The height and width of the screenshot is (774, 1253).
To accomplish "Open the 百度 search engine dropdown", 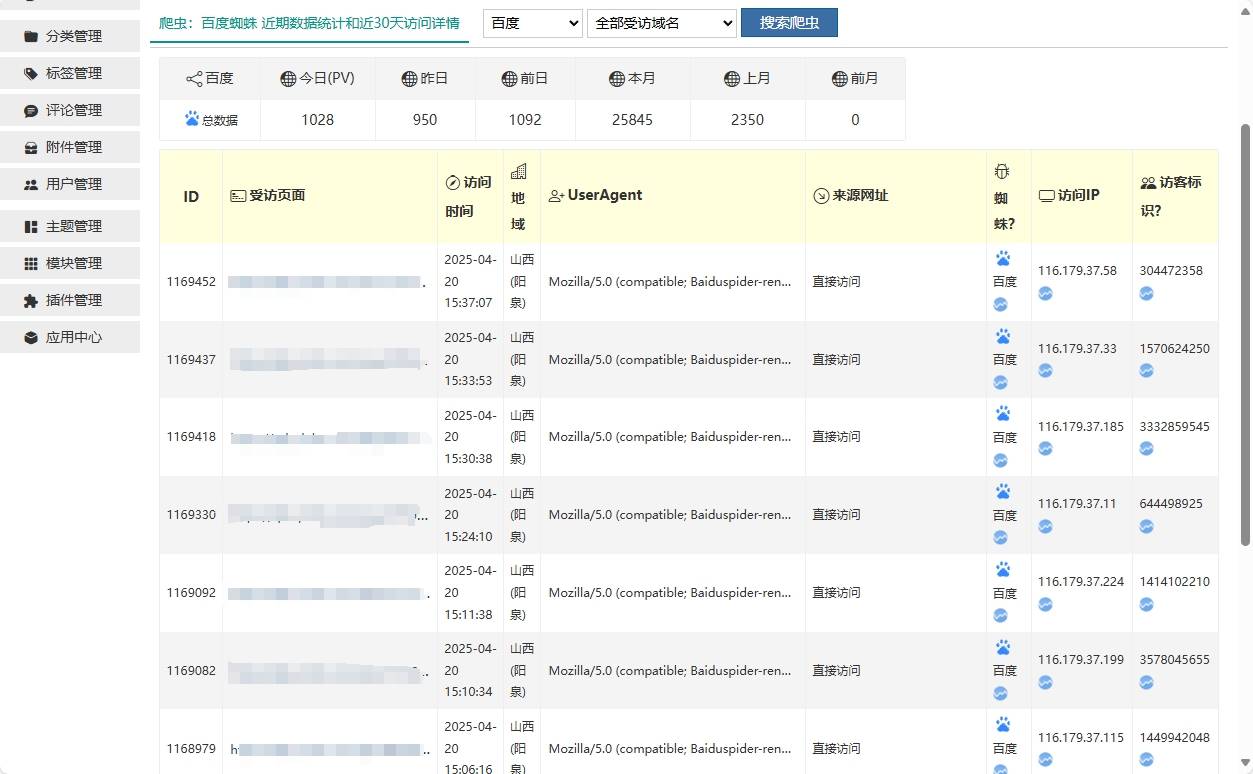I will pyautogui.click(x=532, y=22).
